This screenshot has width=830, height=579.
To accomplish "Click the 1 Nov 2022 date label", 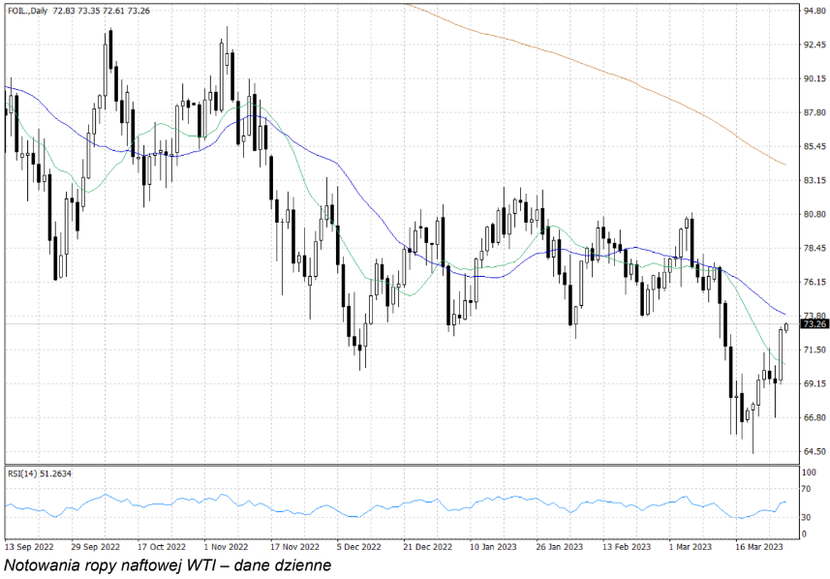I will (x=226, y=547).
